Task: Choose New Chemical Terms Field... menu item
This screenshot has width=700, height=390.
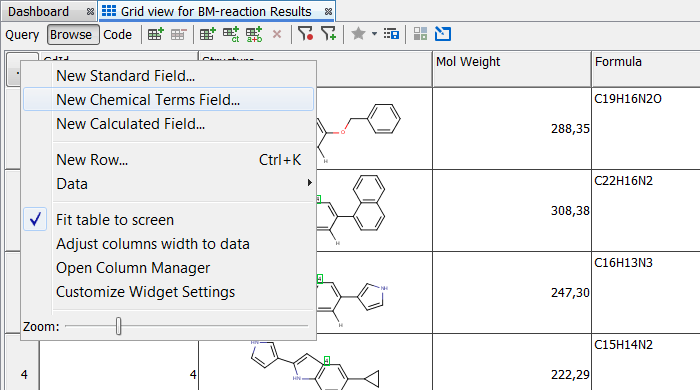Action: click(168, 100)
